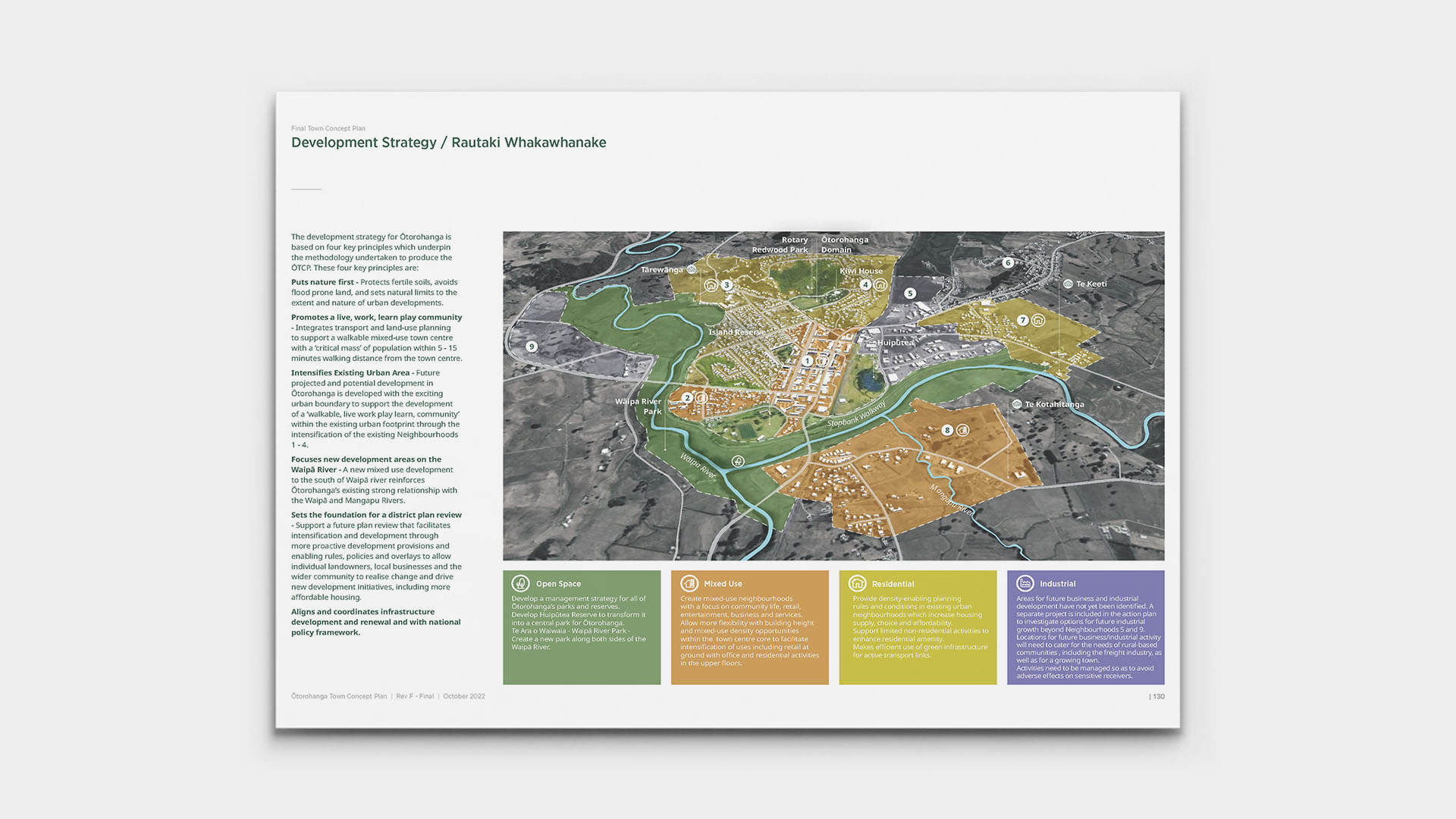Click the Open Space tree icon in the legend
This screenshot has width=1456, height=819.
tap(520, 583)
